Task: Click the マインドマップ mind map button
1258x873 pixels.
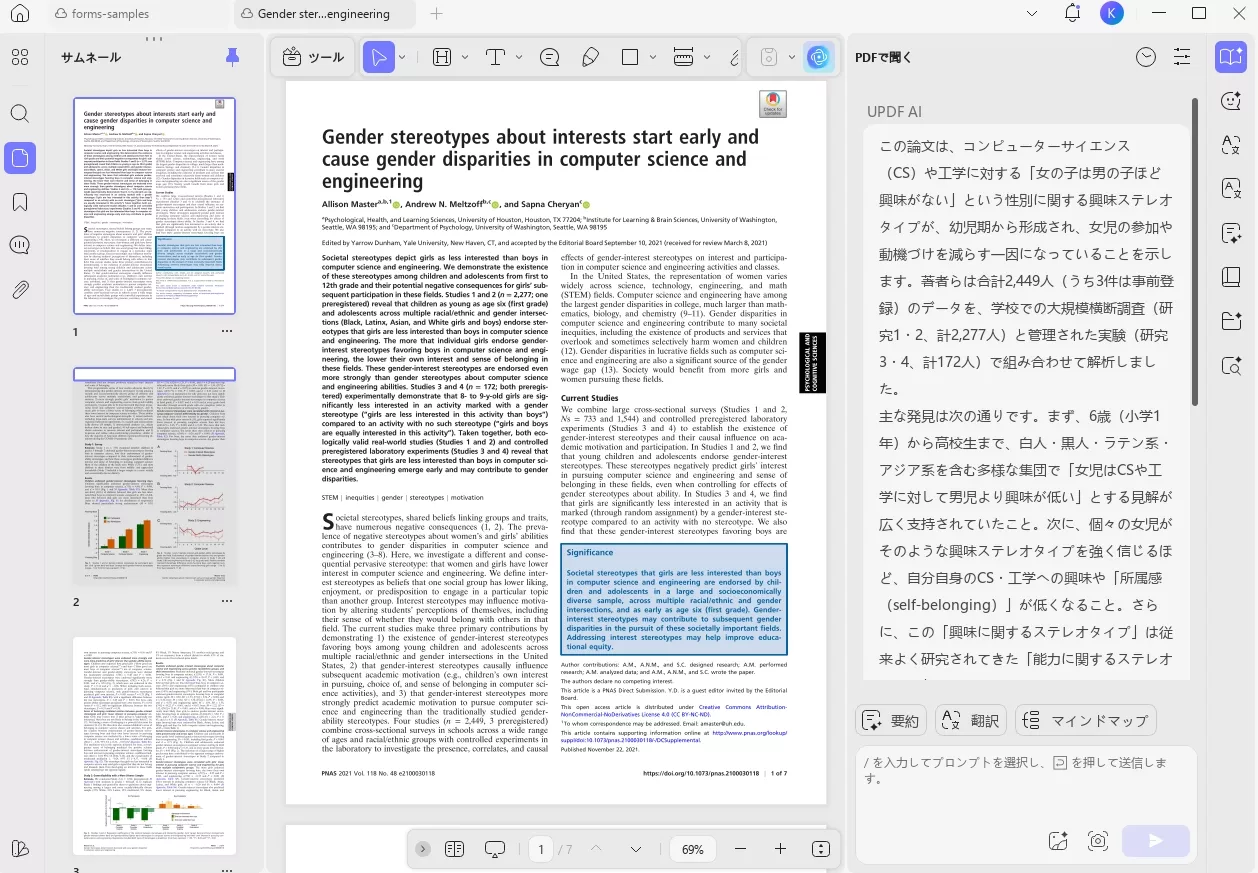Action: coord(1086,720)
